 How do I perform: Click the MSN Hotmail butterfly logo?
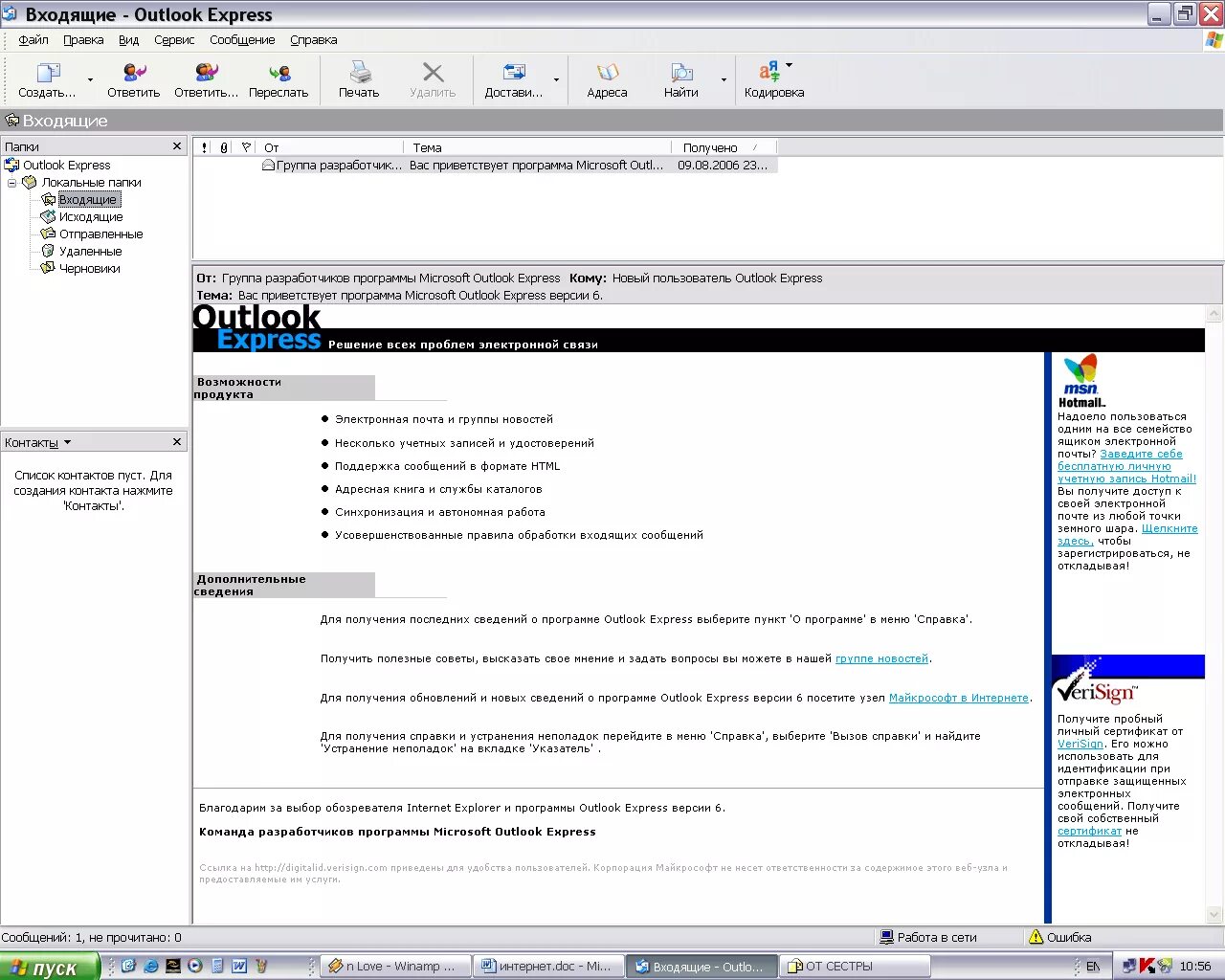click(1081, 380)
